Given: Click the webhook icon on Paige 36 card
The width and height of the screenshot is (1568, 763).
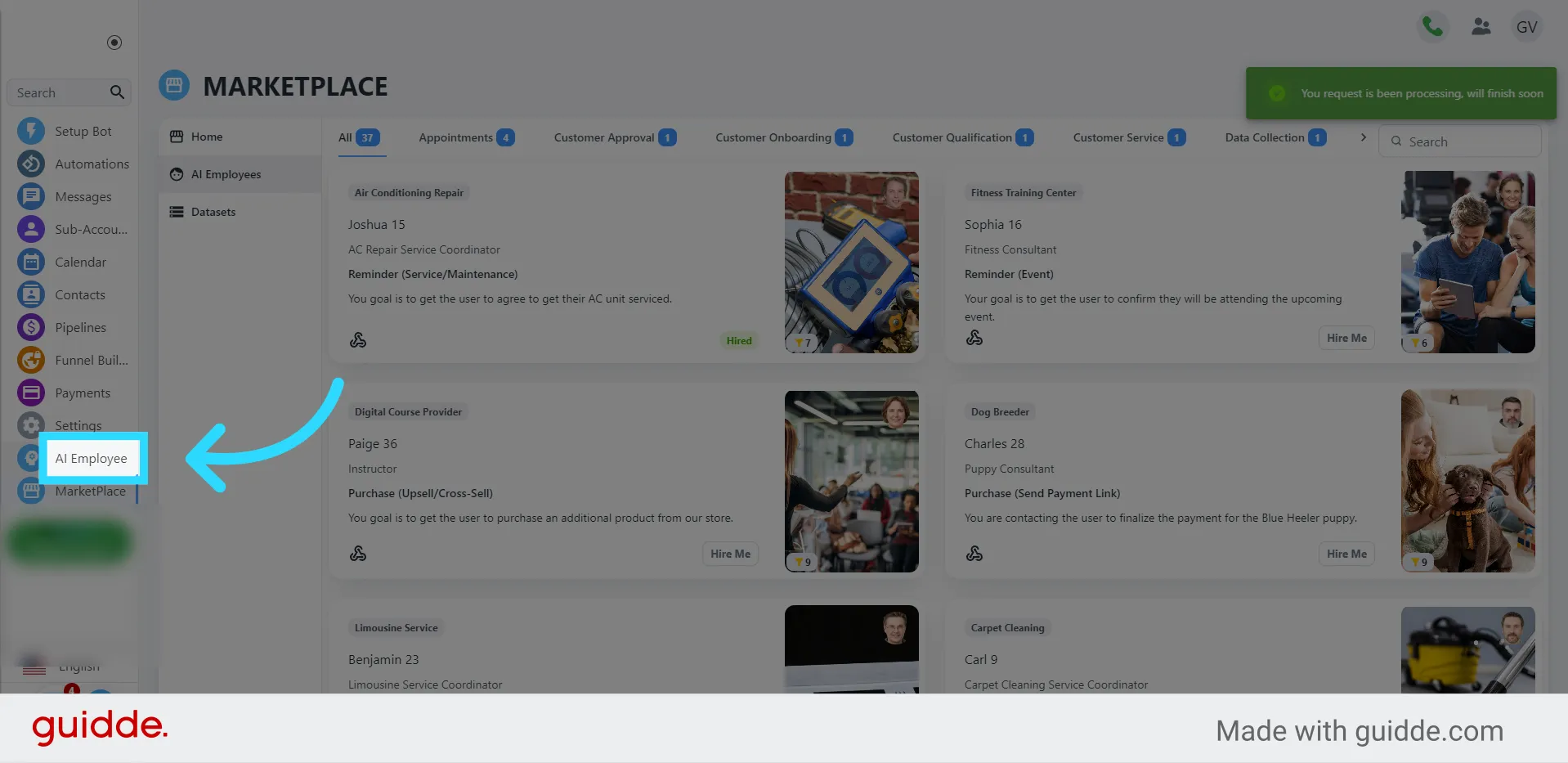Looking at the screenshot, I should pyautogui.click(x=358, y=554).
